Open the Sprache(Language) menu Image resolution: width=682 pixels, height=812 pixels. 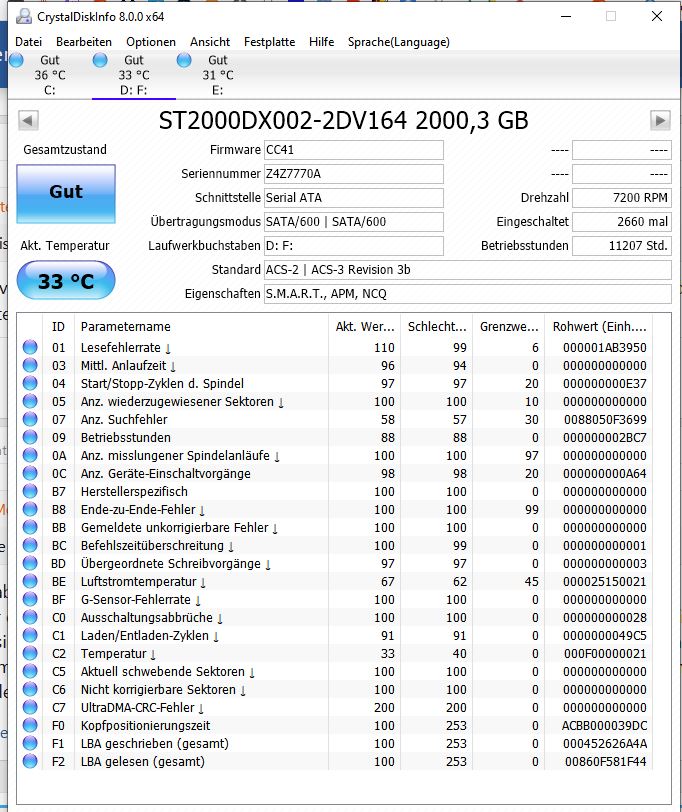(x=398, y=42)
